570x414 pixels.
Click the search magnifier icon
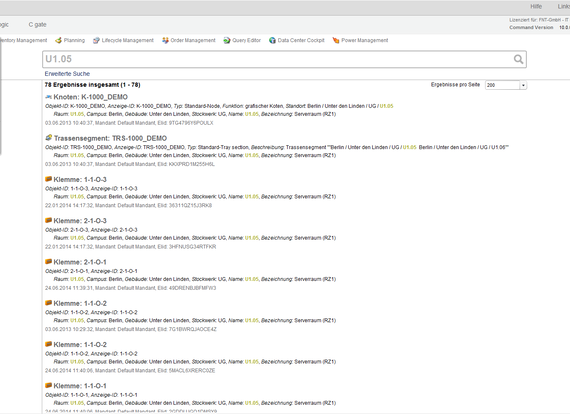(x=518, y=59)
